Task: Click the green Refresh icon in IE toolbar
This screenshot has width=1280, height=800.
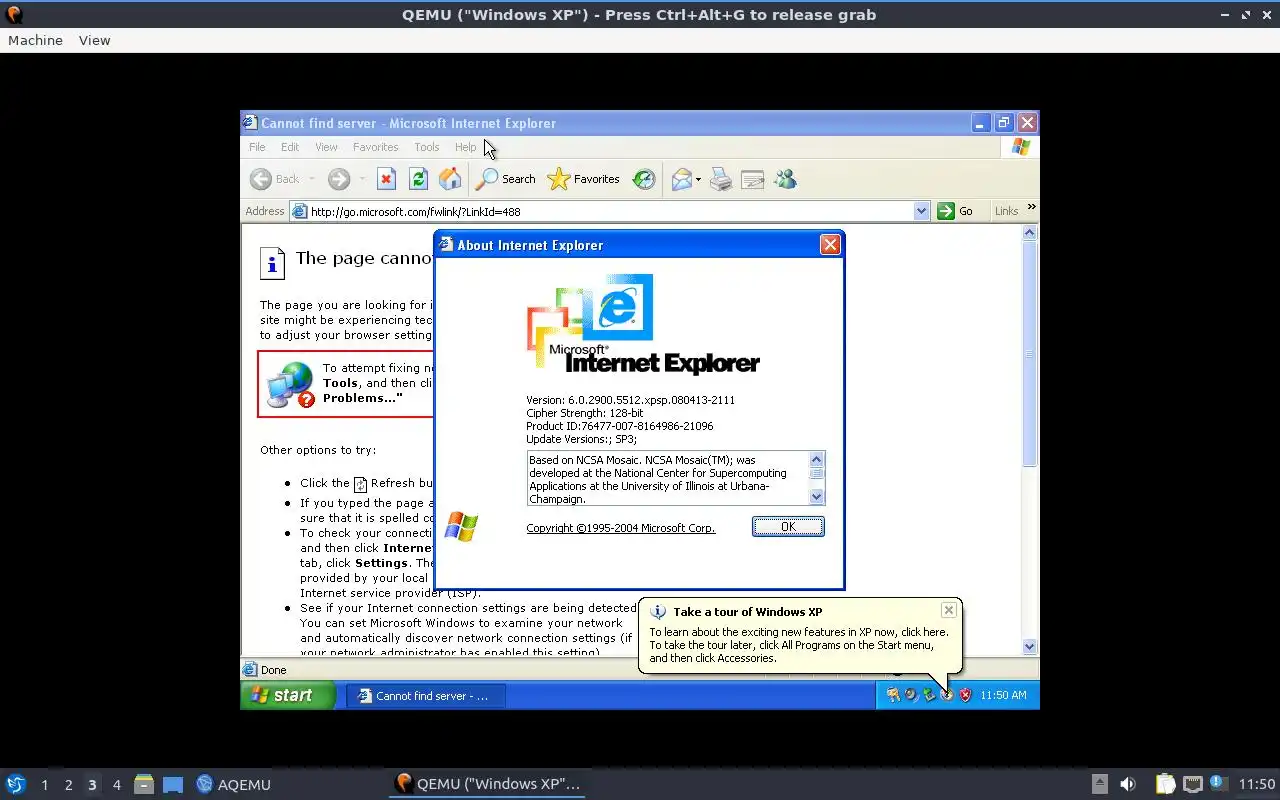Action: pos(418,179)
